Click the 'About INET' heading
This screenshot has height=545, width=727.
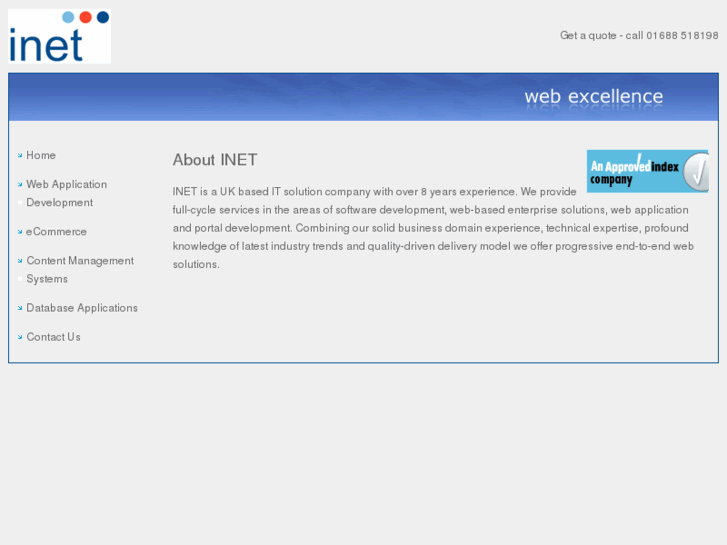coord(215,160)
